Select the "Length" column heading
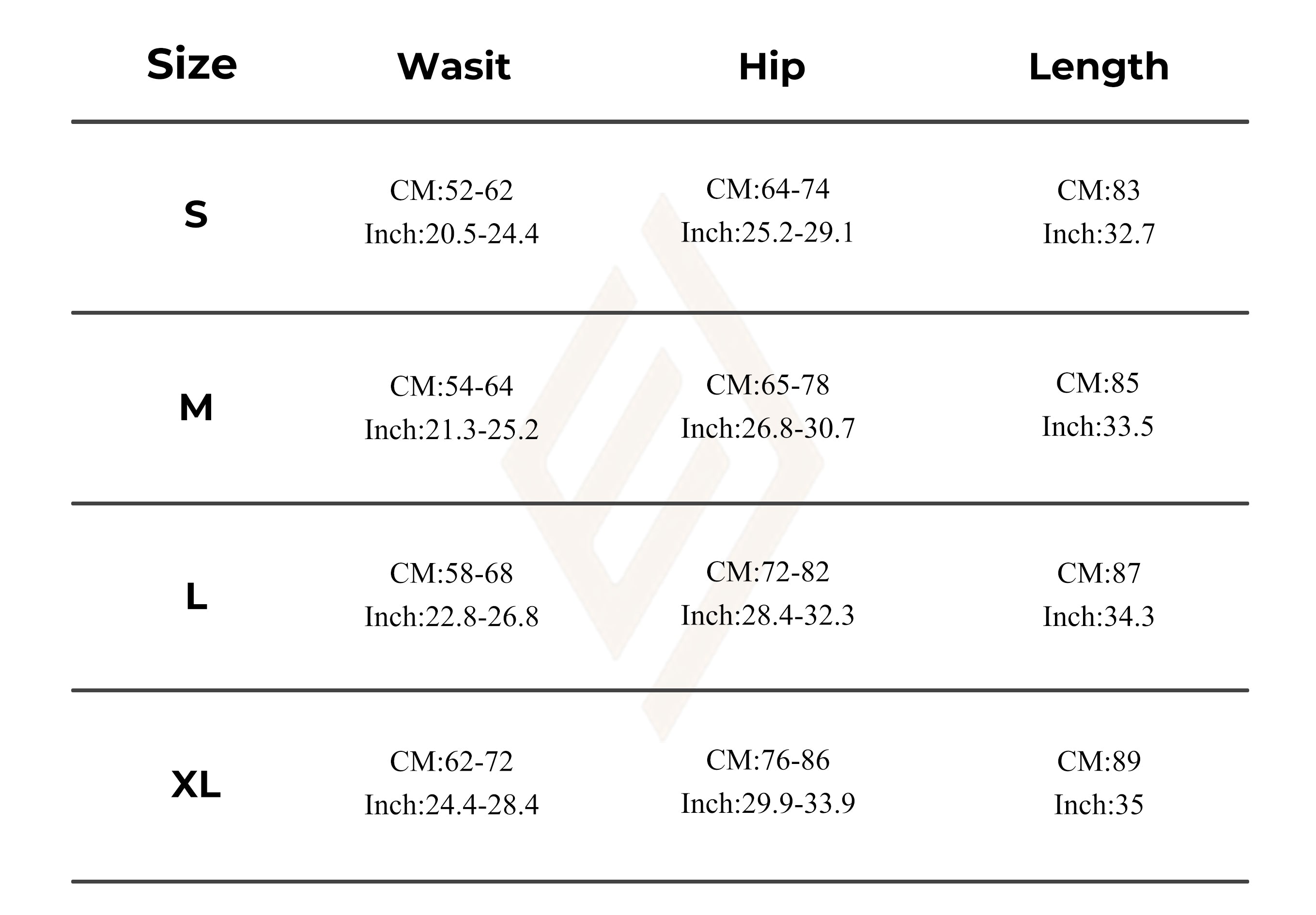Screen dimensions: 1316x915 (x=1099, y=67)
